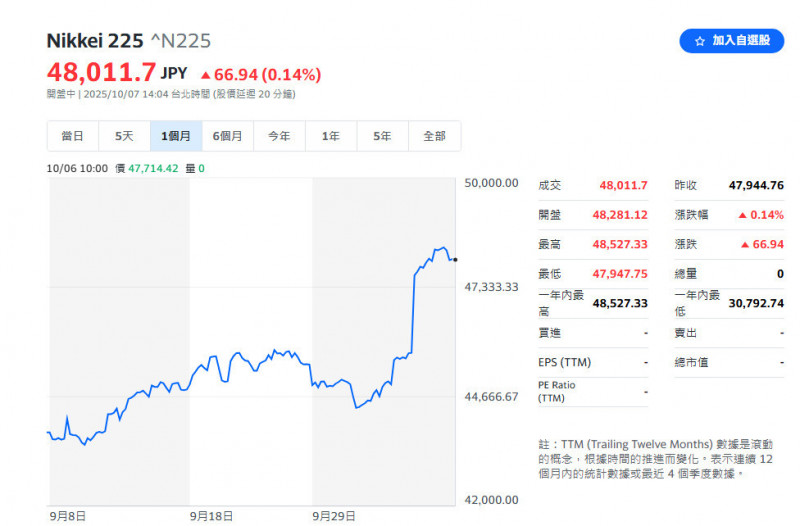800x526 pixels.
Task: Click the Nikkei 225 title
Action: click(95, 41)
